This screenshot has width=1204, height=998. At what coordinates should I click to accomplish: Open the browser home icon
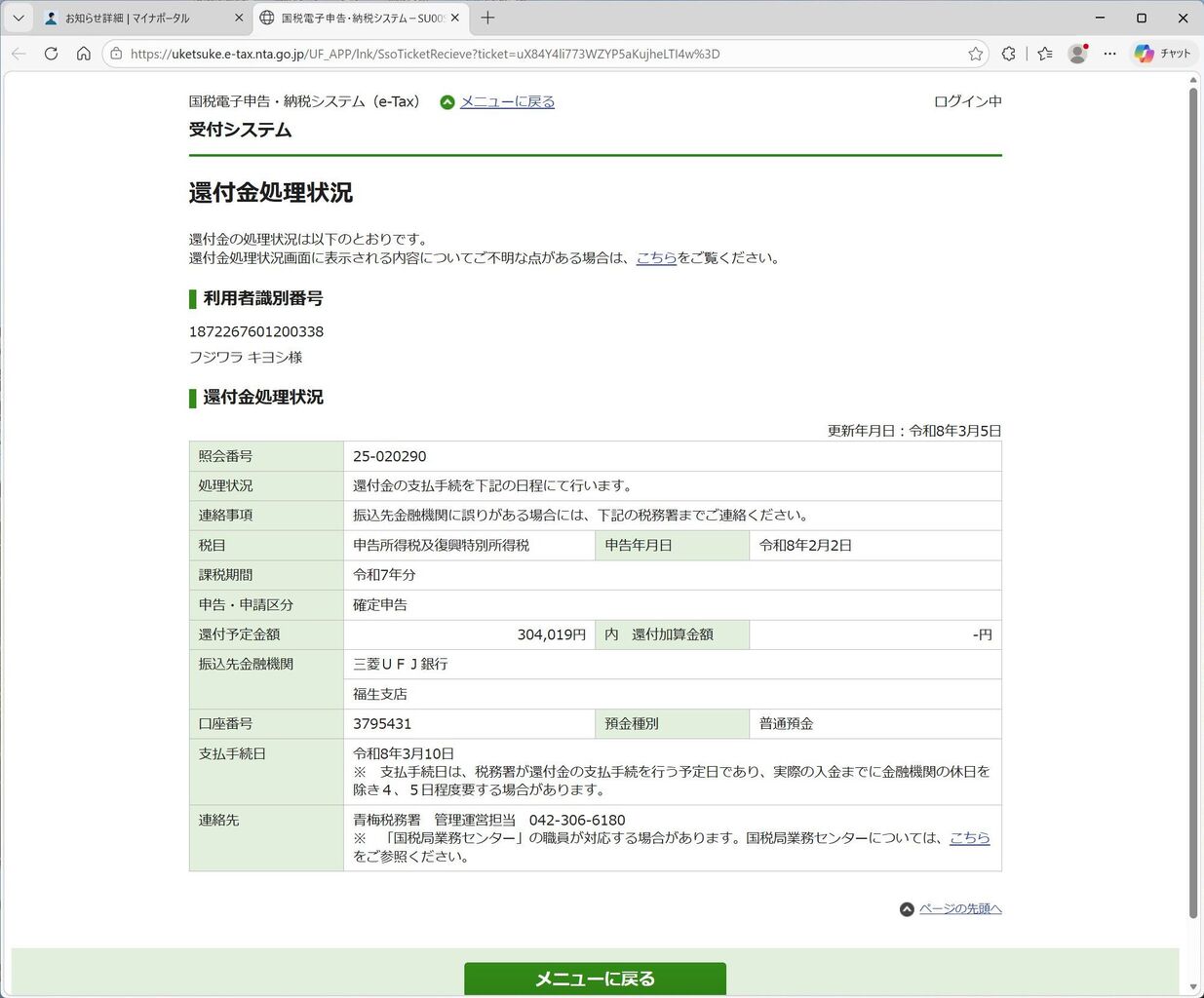[84, 54]
